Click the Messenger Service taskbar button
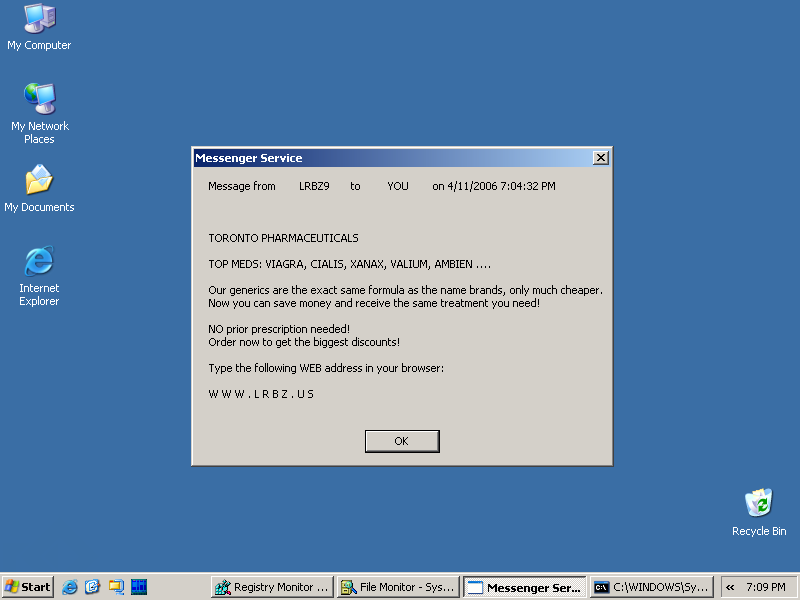This screenshot has width=800, height=600. coord(524,587)
